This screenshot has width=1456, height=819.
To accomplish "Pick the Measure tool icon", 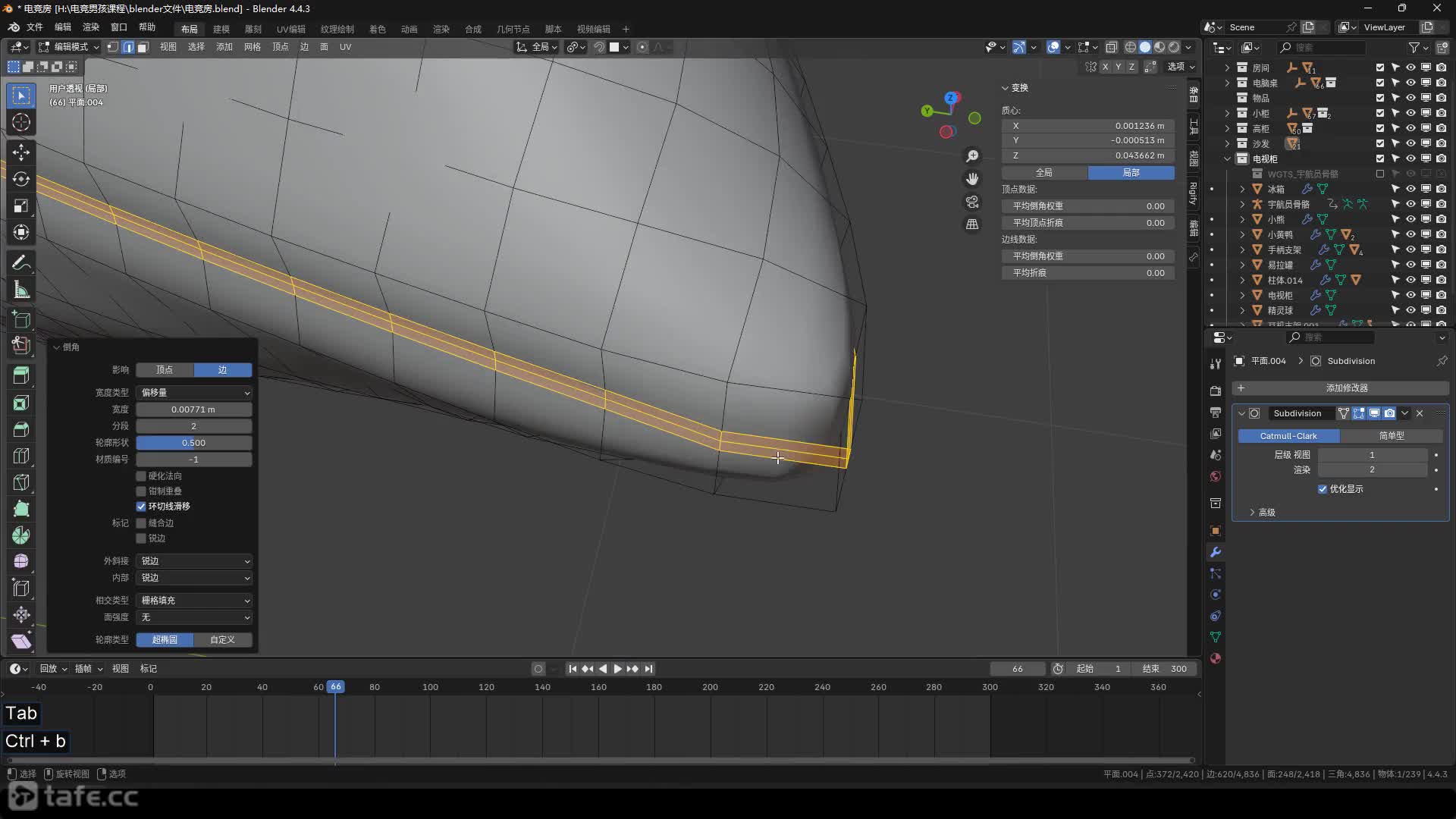I will (21, 290).
